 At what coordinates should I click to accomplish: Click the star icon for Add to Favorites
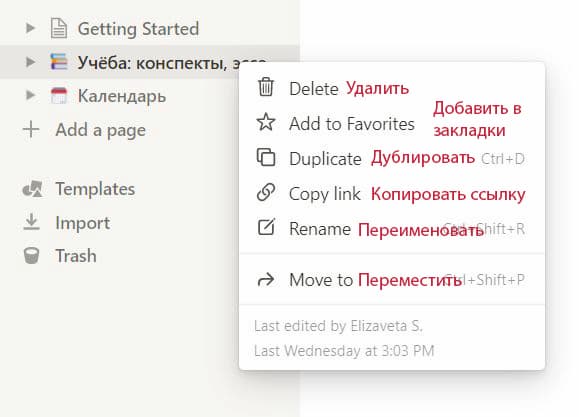tap(265, 122)
